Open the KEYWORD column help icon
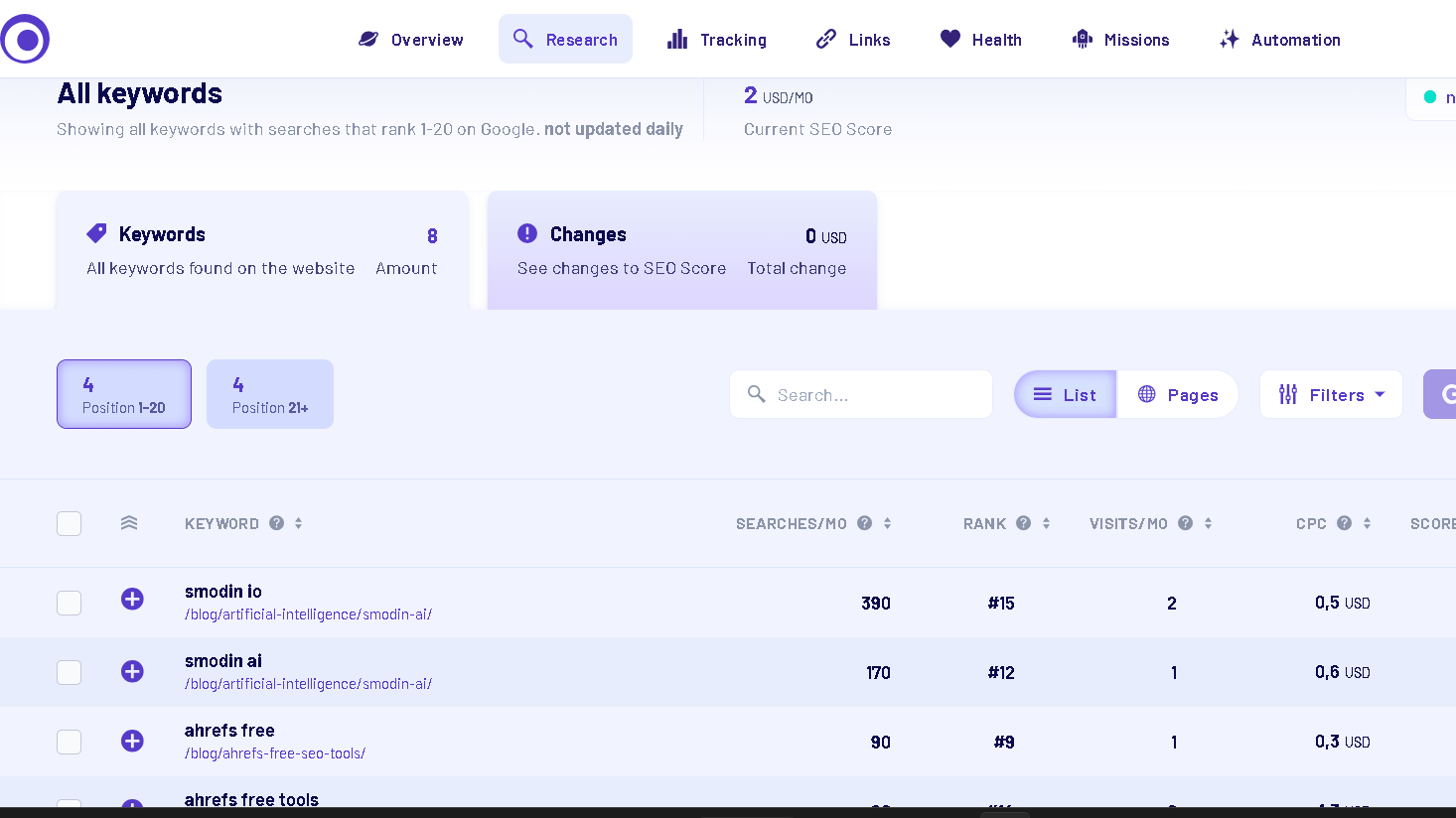 coord(277,523)
